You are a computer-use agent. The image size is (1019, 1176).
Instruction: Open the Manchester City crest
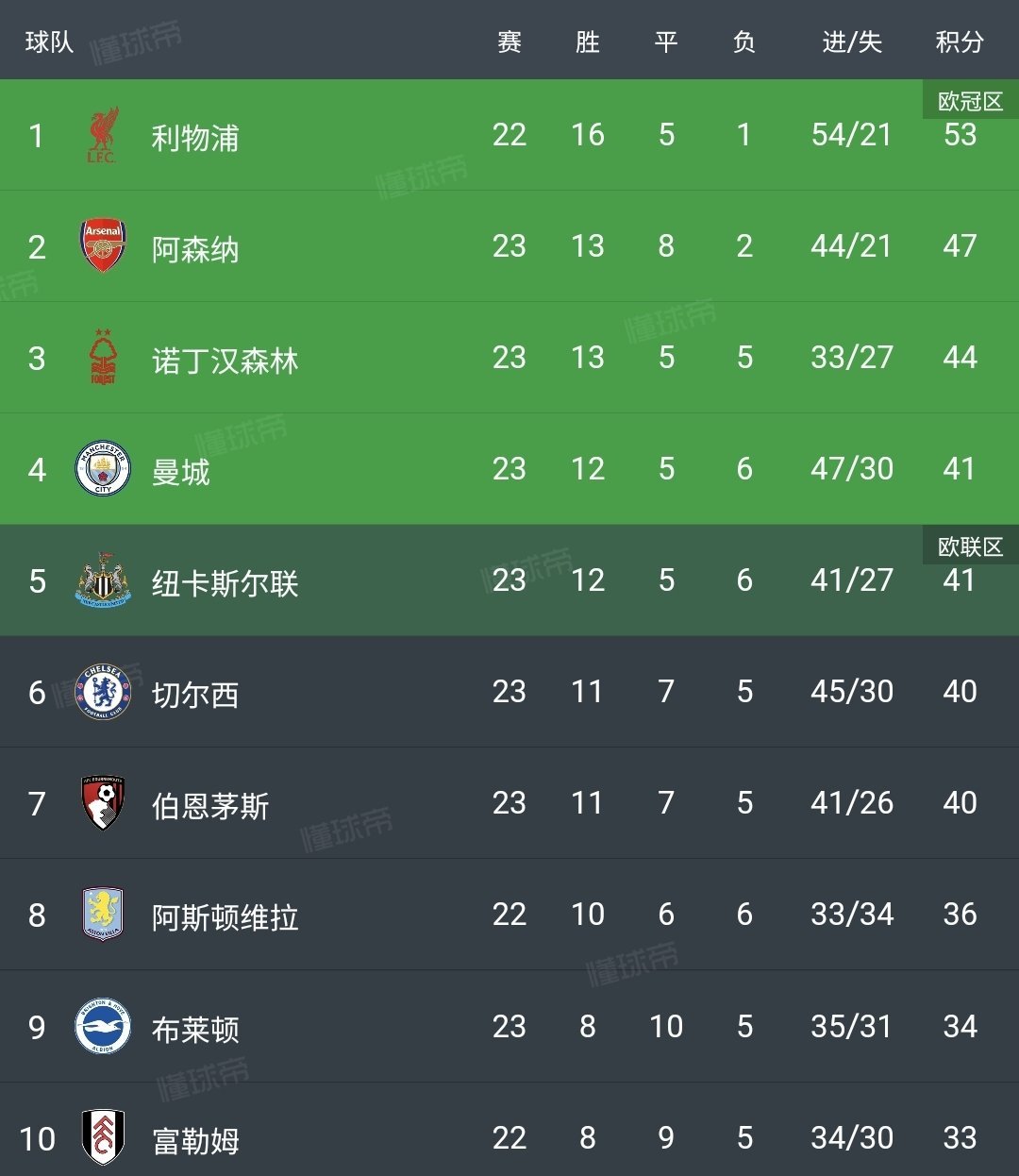[x=103, y=469]
